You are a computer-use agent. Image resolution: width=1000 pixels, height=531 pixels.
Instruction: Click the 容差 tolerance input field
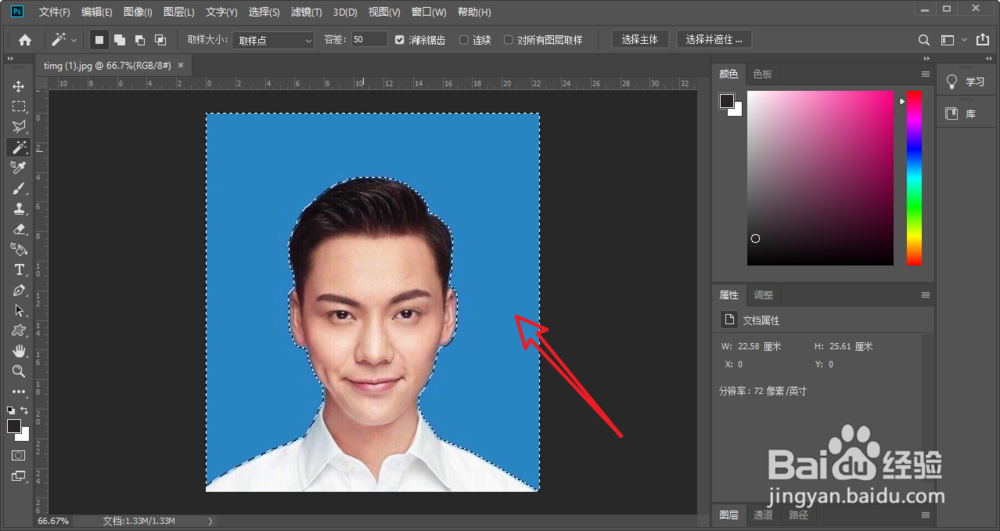click(x=369, y=40)
